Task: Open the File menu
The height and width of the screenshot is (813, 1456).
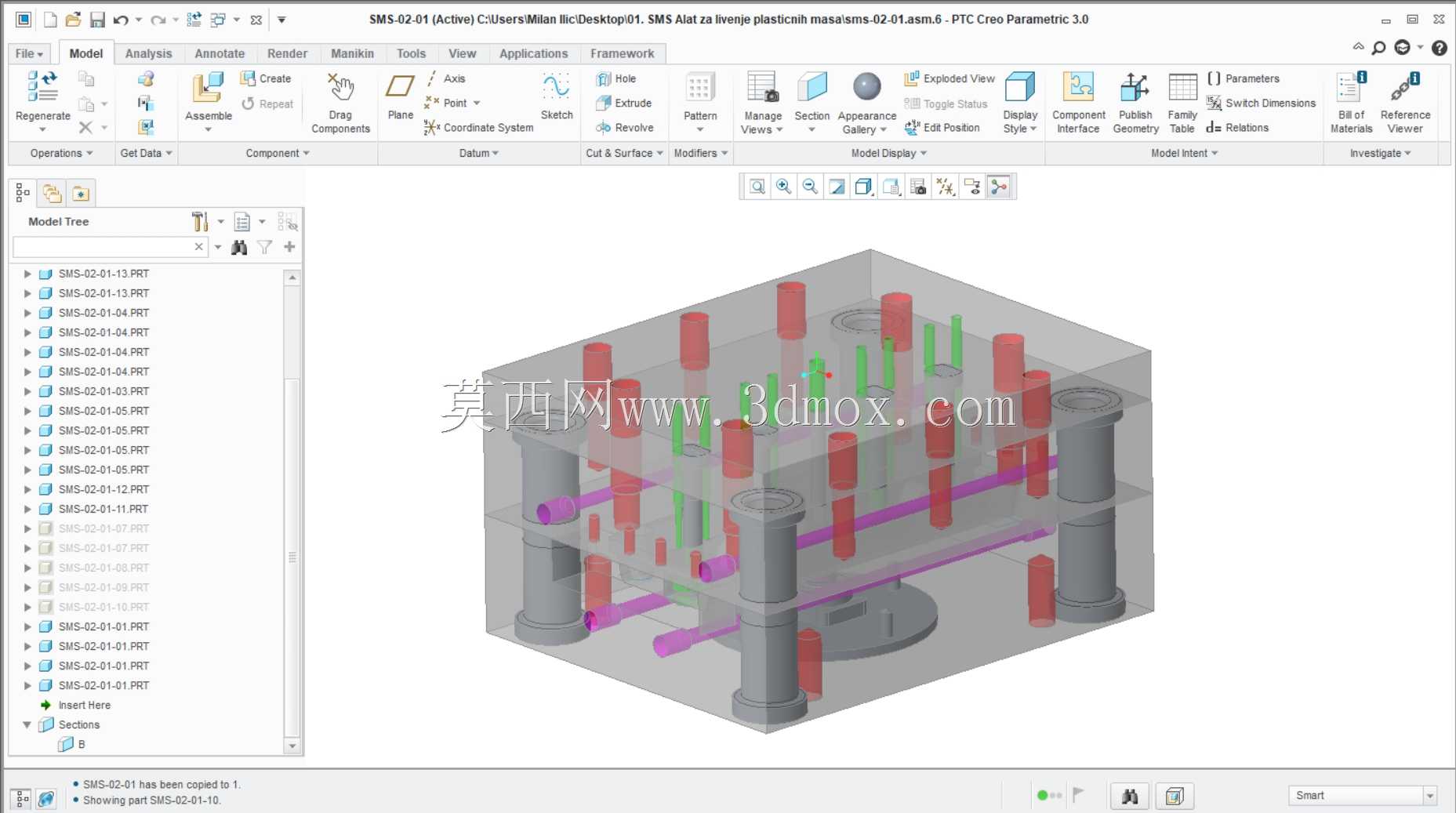Action: [x=29, y=53]
